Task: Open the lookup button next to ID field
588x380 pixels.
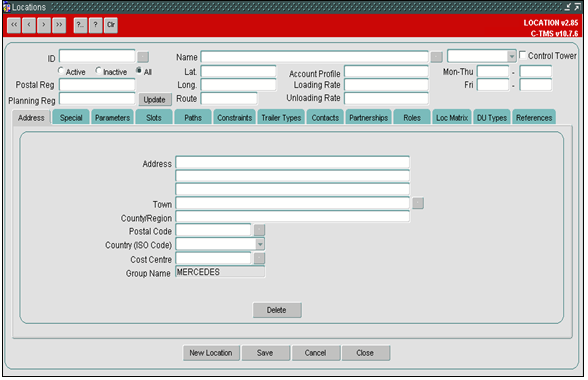Action: 143,57
